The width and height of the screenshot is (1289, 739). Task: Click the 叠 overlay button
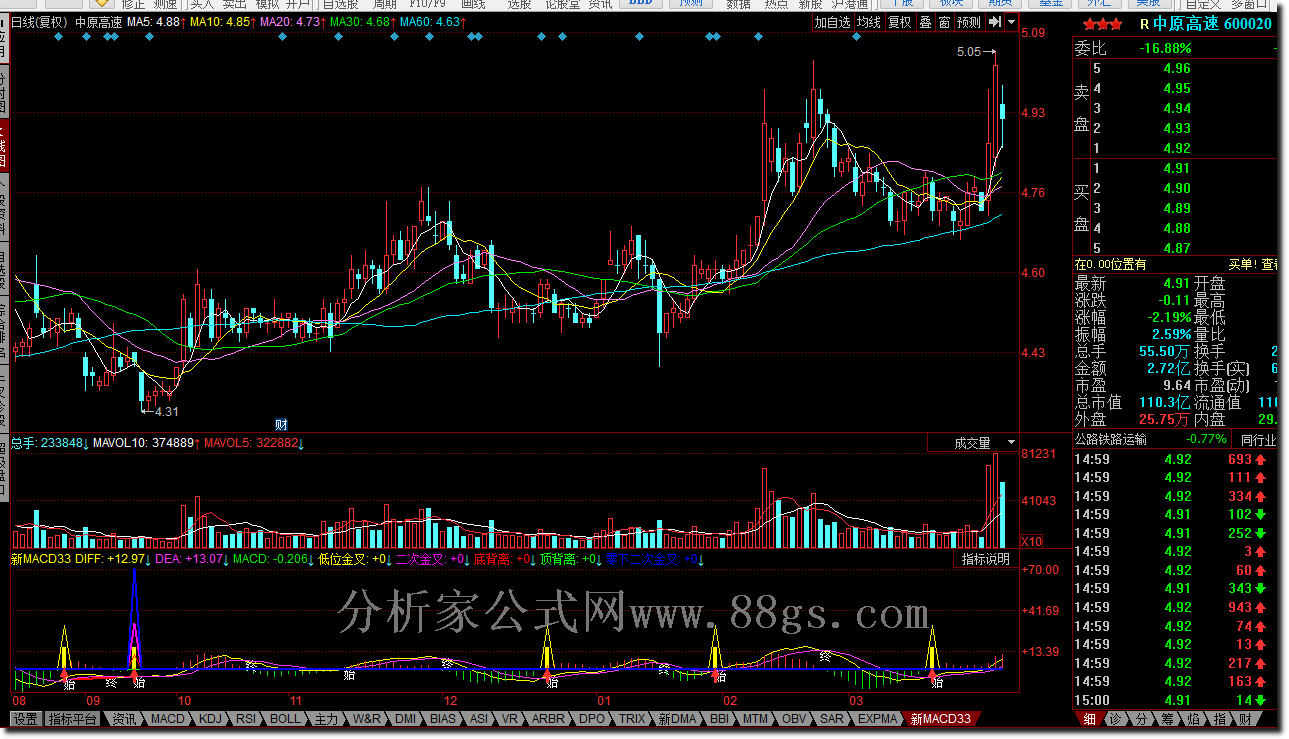pos(925,22)
